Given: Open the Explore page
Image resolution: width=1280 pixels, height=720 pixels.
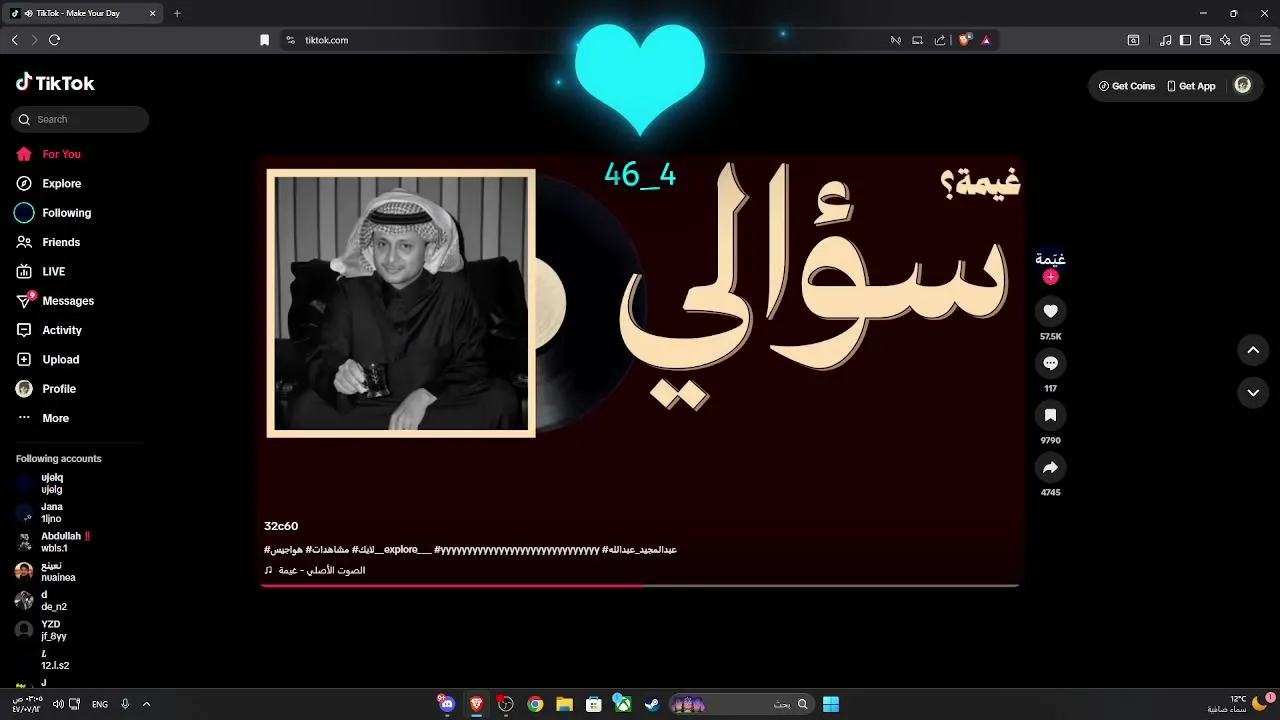Looking at the screenshot, I should (48, 183).
